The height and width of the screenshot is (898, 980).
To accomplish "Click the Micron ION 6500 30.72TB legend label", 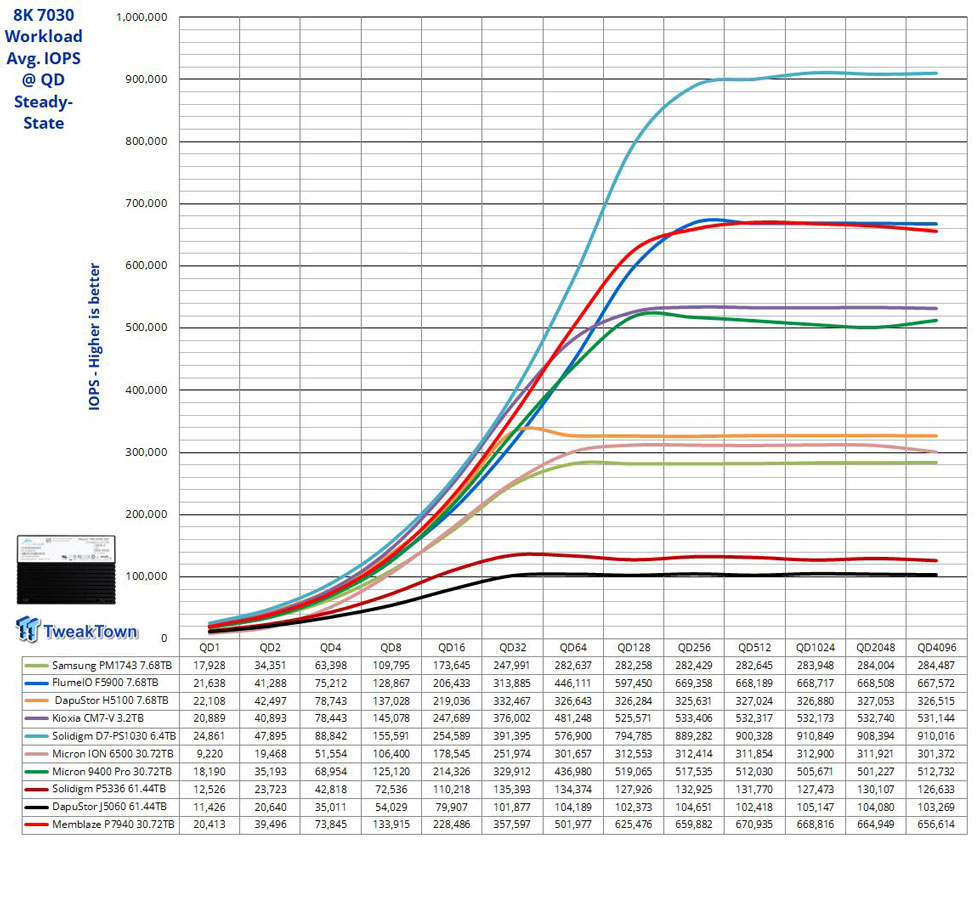I will [x=112, y=754].
